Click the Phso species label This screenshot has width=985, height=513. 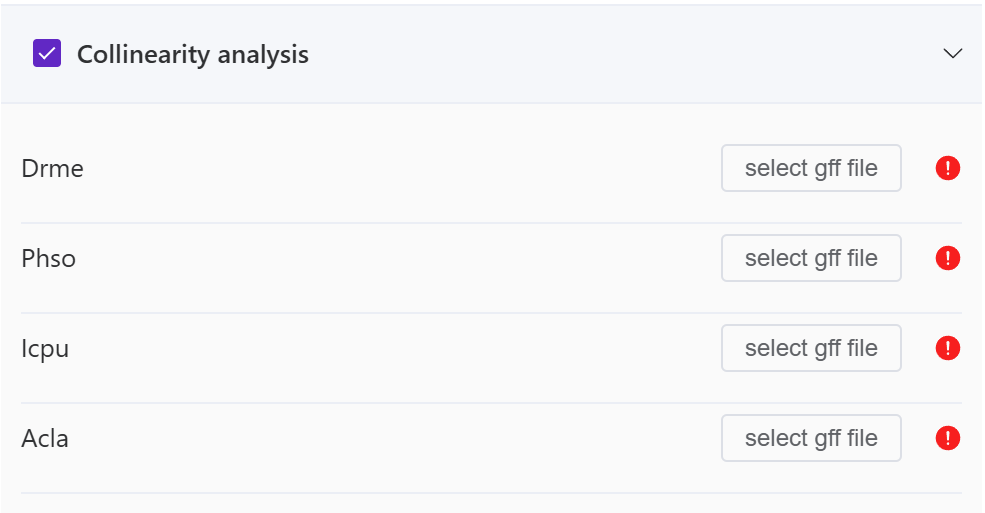click(49, 258)
